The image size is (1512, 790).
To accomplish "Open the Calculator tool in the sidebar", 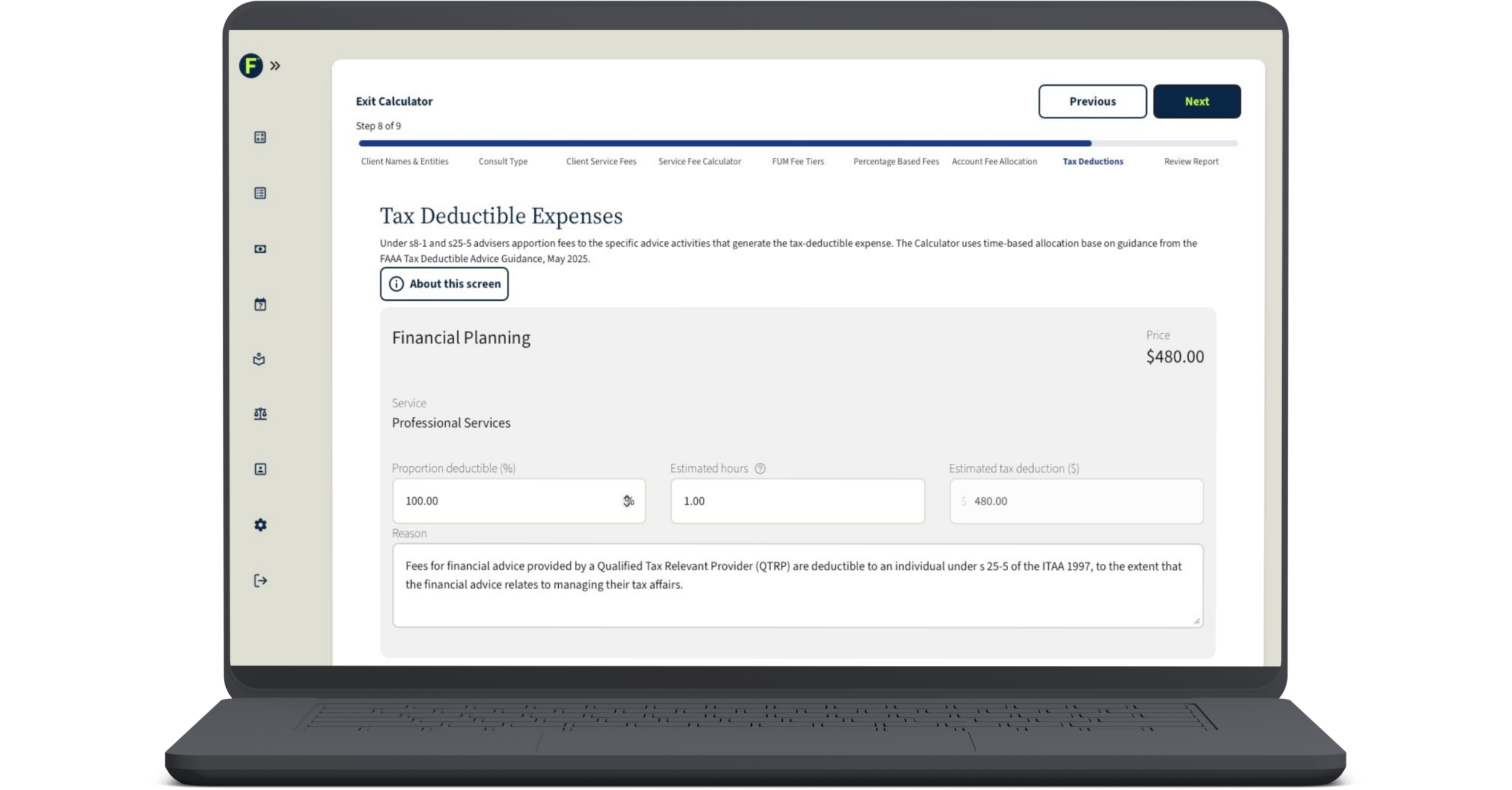I will tap(260, 138).
